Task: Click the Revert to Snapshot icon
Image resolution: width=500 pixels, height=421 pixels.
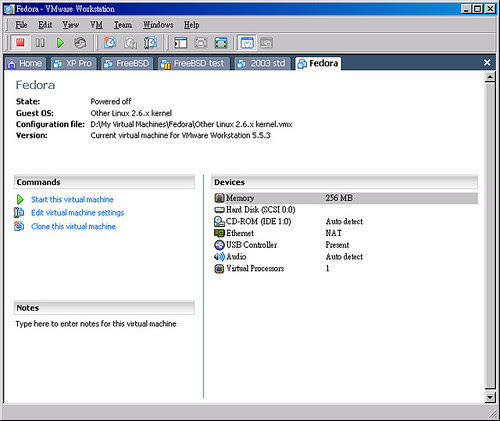Action: coord(130,43)
